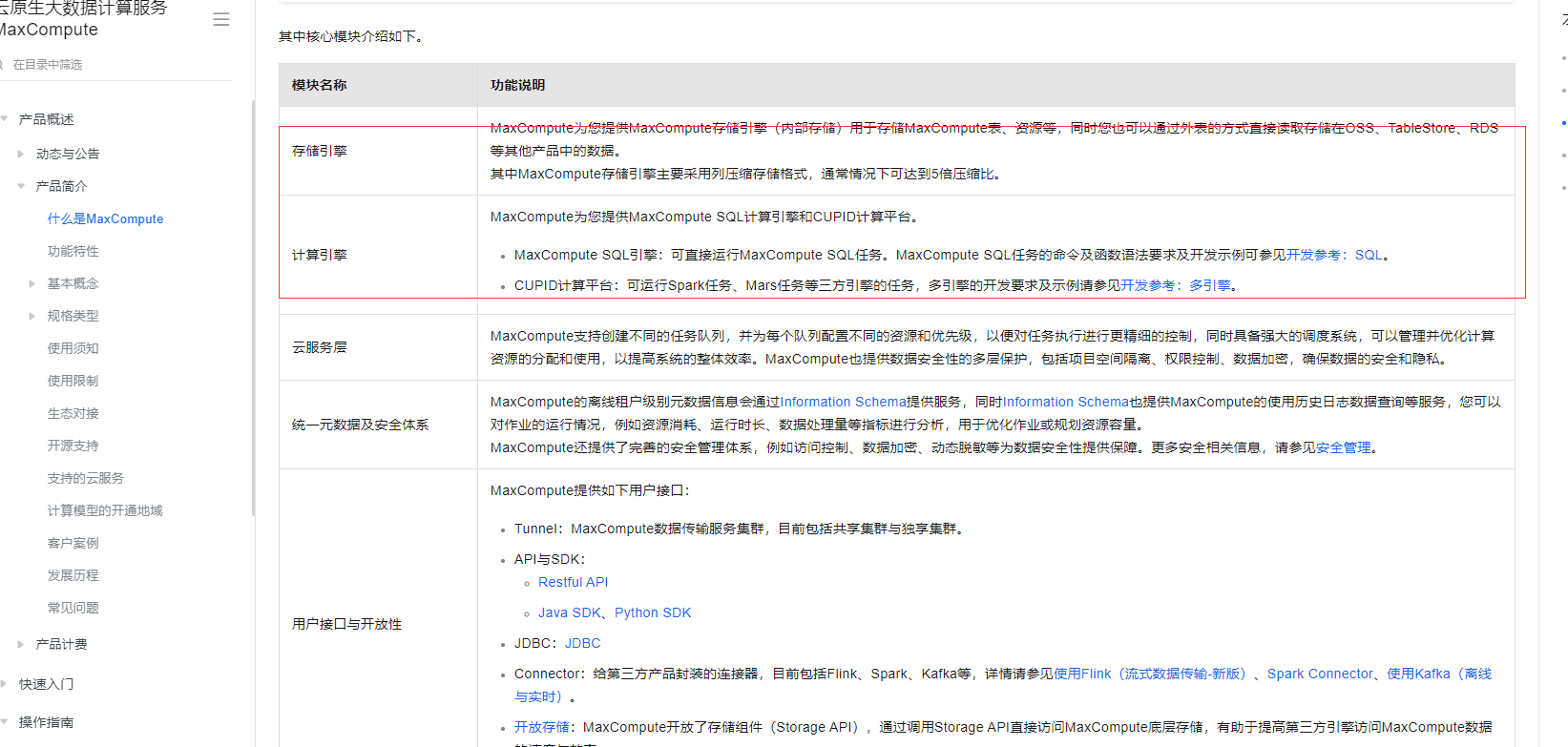Open the 安全管理 link
This screenshot has width=1568, height=747.
[x=1343, y=447]
